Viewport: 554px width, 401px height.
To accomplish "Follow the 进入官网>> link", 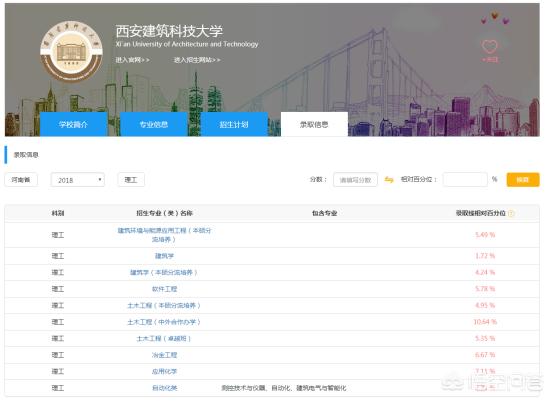I will [132, 60].
